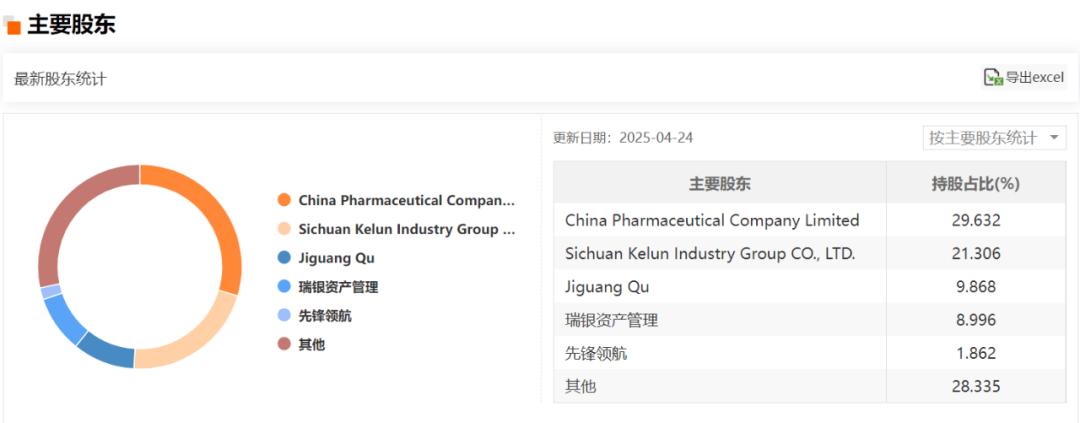Toggle Jiguang Qu legend dot
Image resolution: width=1080 pixels, height=423 pixels.
point(284,258)
